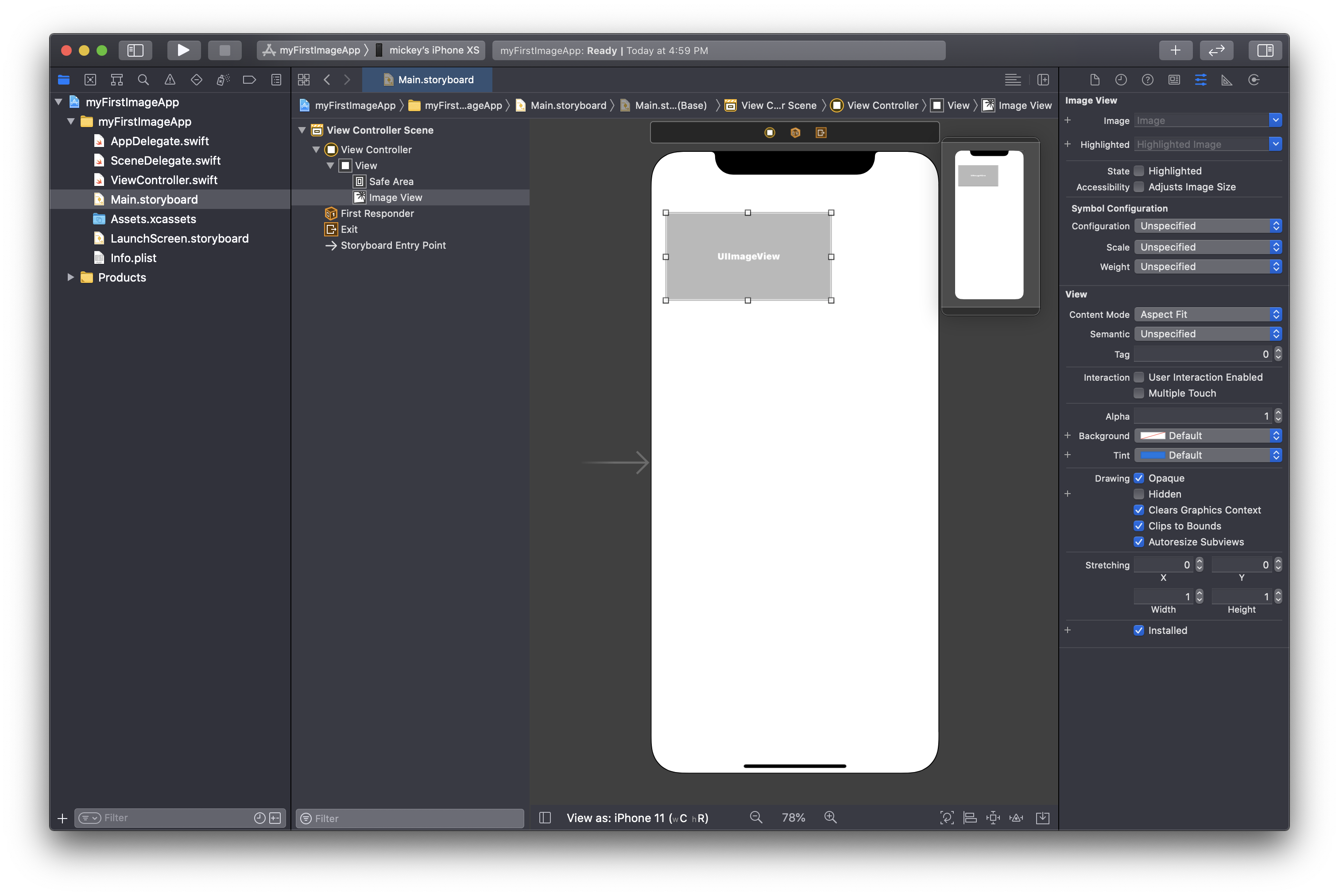This screenshot has width=1339, height=896.
Task: Open the Report navigator
Action: point(276,80)
